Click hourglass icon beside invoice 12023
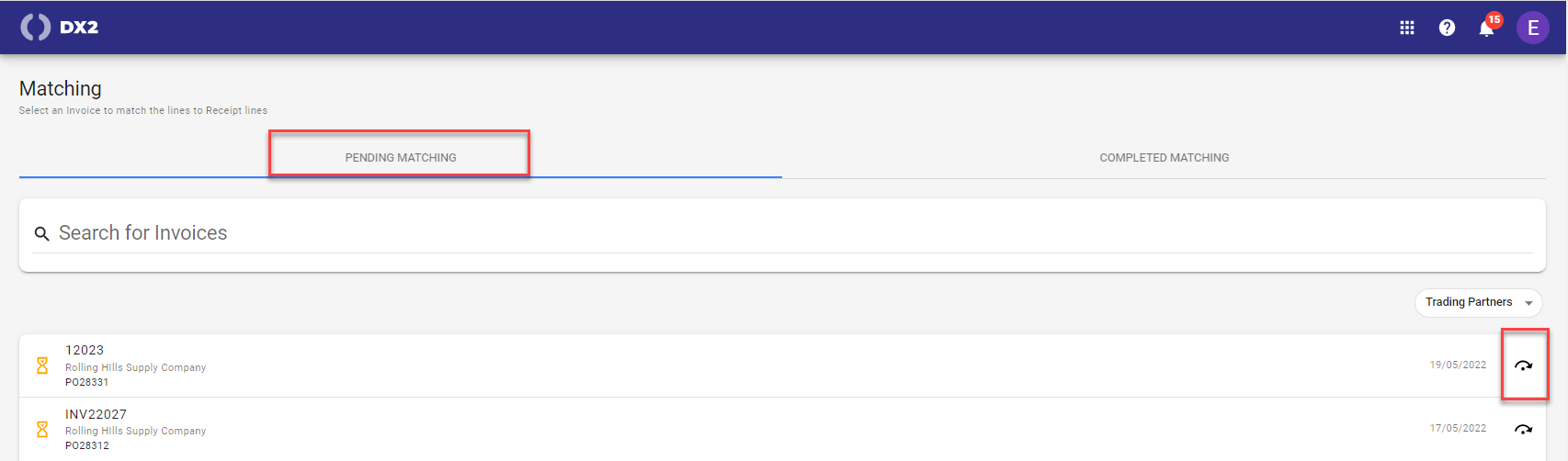The image size is (1568, 461). 42,365
